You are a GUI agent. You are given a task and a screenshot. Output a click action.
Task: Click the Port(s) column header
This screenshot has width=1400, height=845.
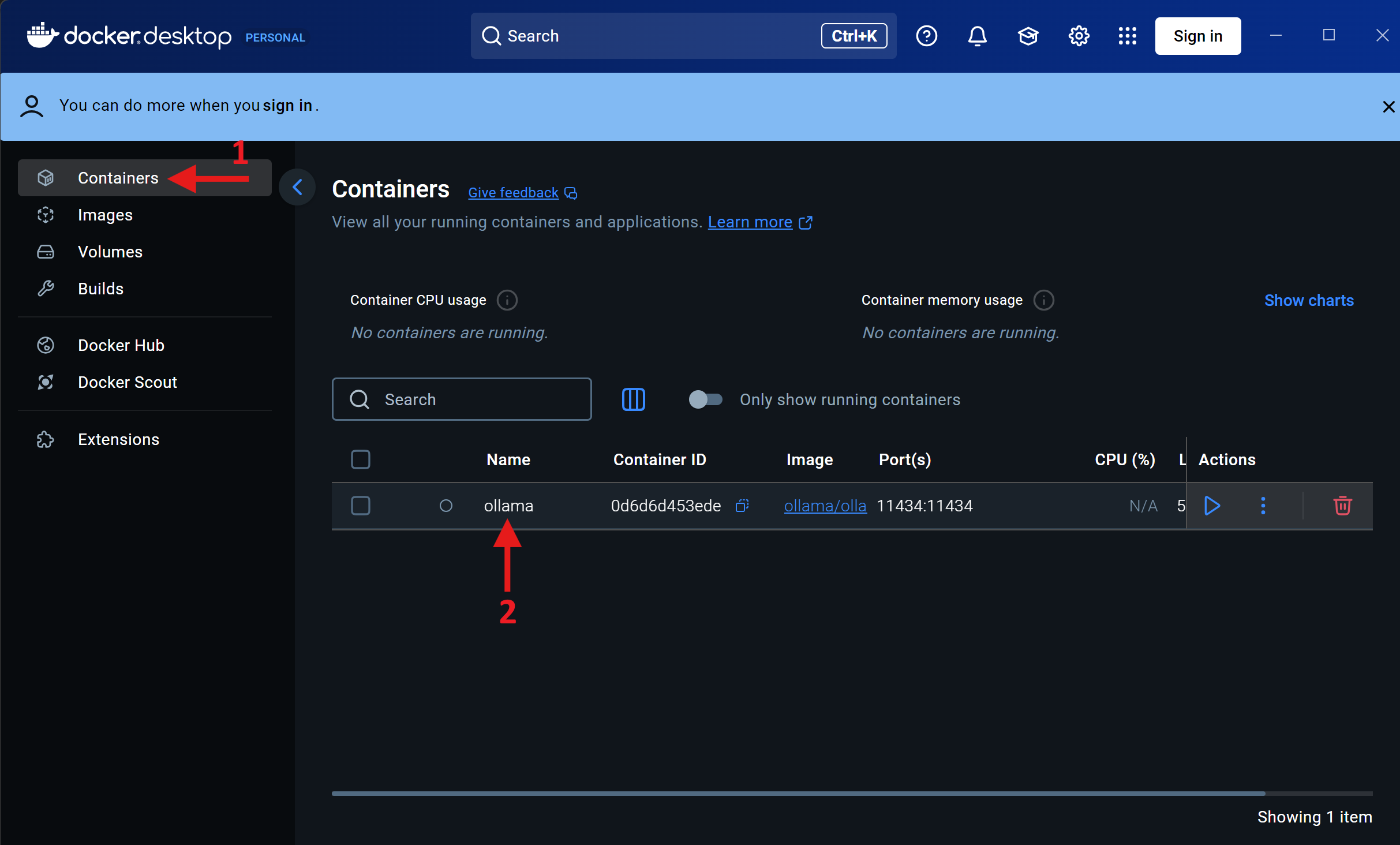(904, 459)
